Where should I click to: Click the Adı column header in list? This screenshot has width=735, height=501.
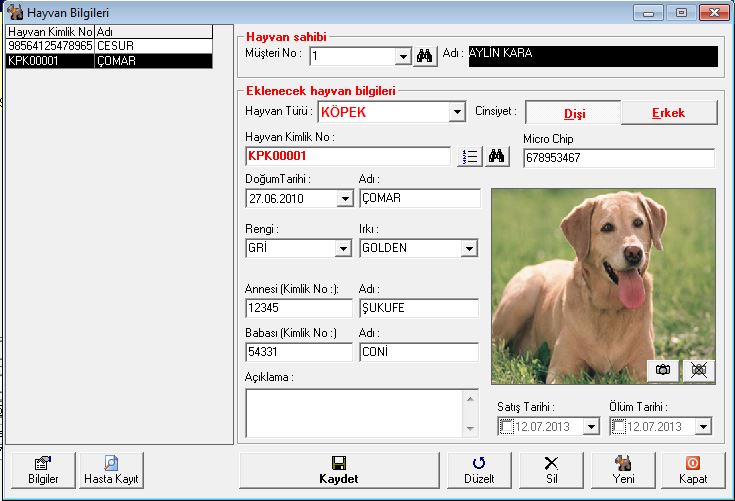coord(154,32)
